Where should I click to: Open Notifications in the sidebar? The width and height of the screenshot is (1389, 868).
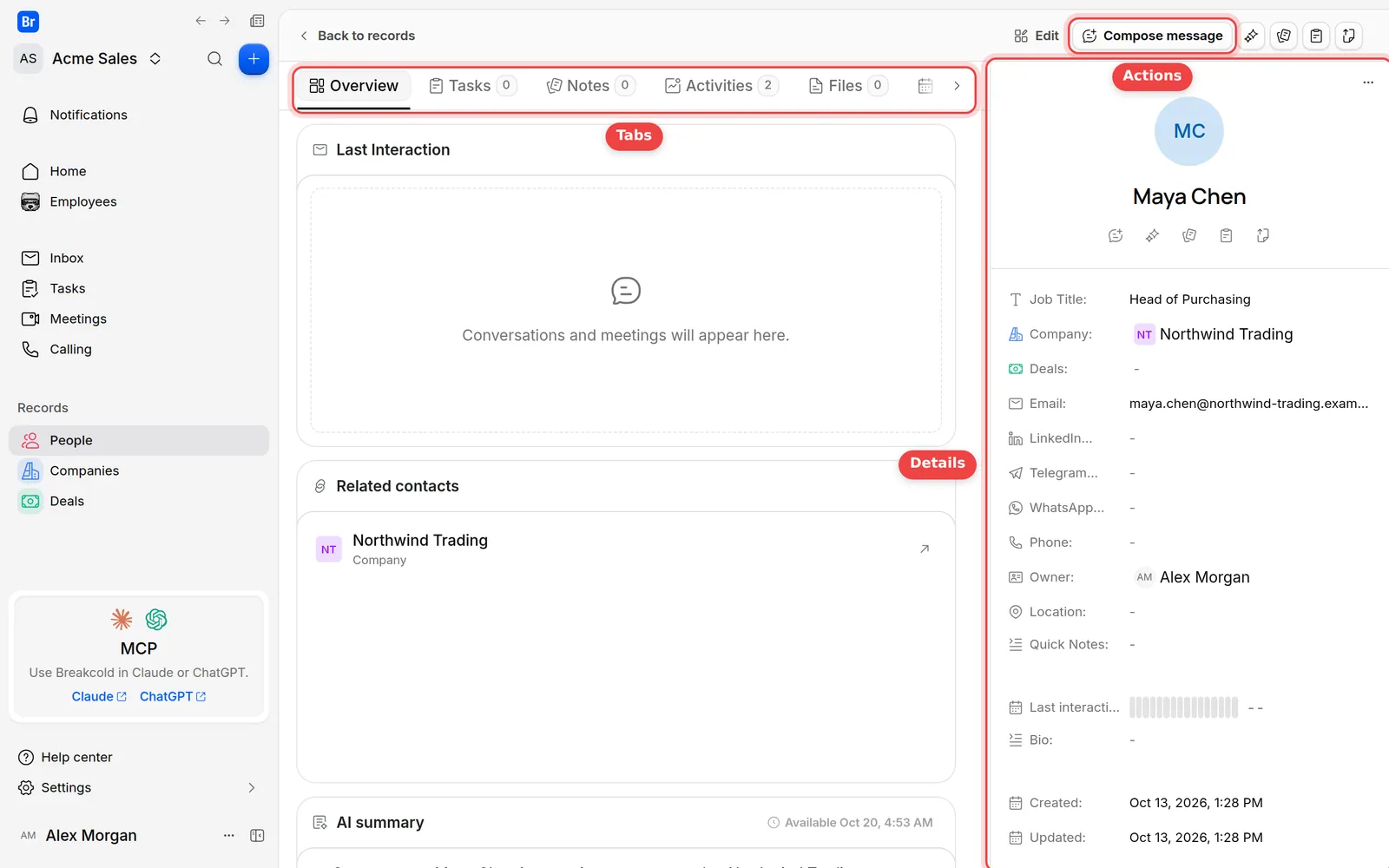point(139,115)
